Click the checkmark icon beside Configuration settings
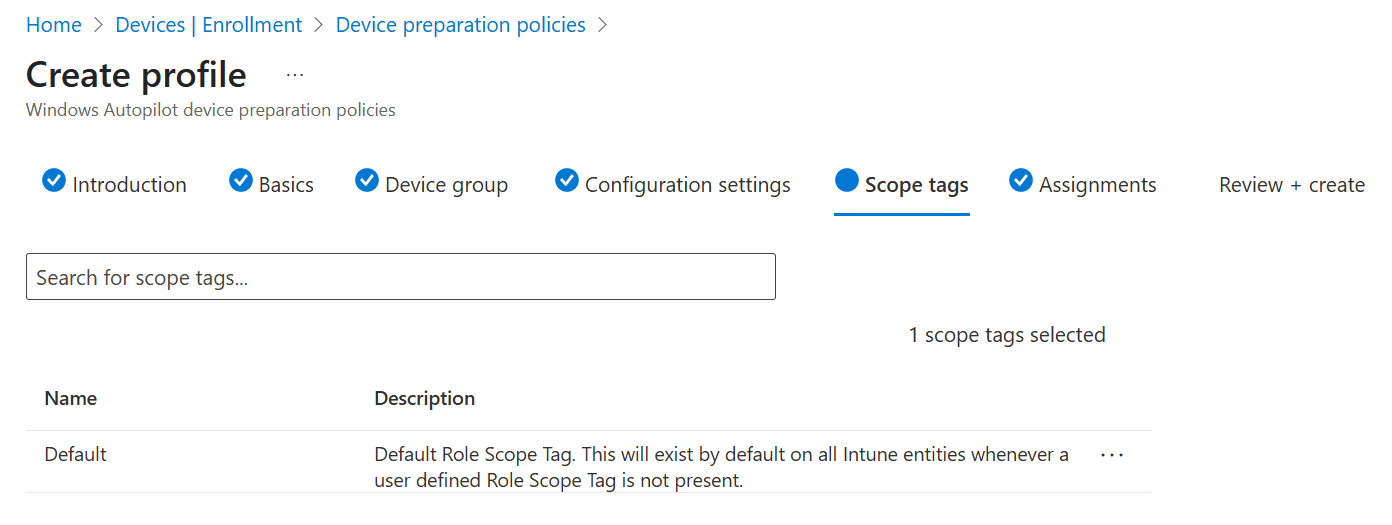 tap(567, 181)
